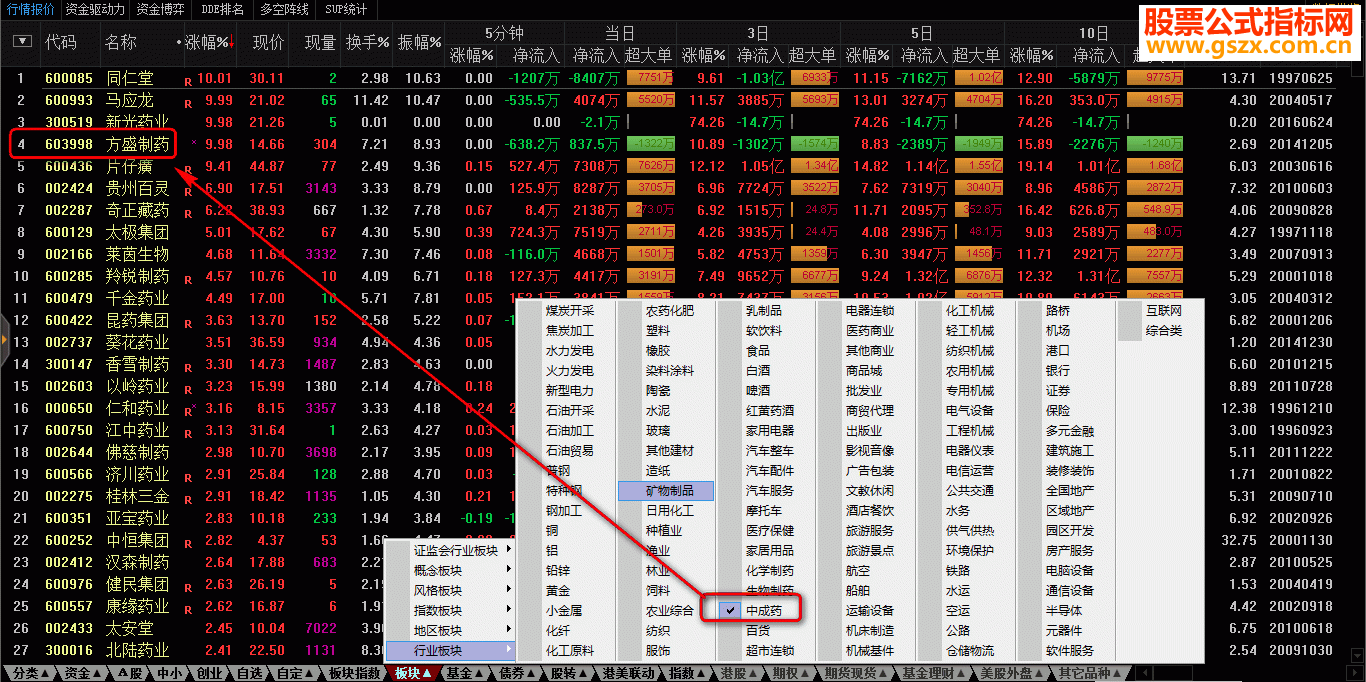This screenshot has width=1366, height=682.
Task: Open the 港美联动 bottom tab
Action: click(628, 674)
